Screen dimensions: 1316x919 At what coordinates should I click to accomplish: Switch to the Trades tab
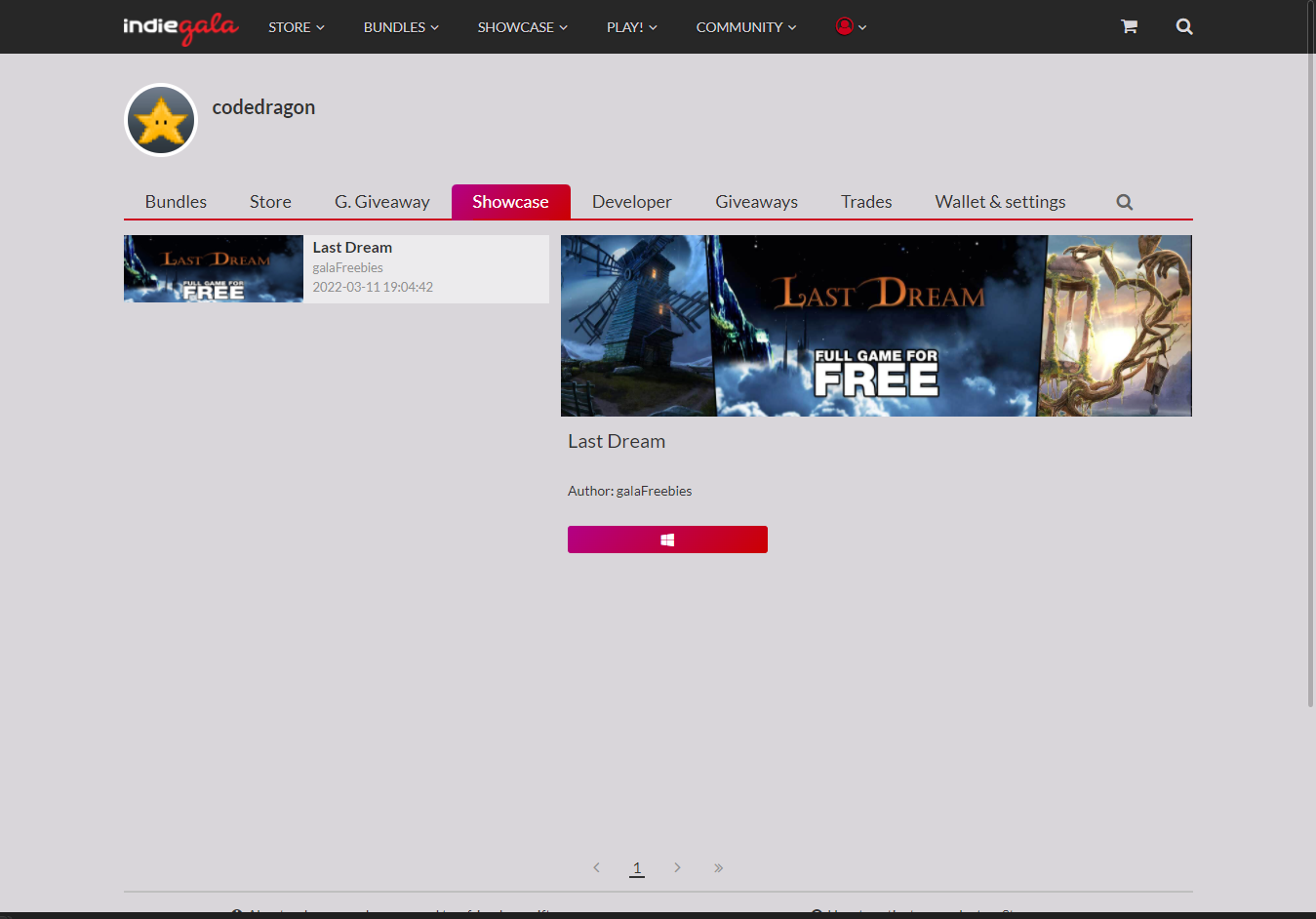(x=866, y=202)
